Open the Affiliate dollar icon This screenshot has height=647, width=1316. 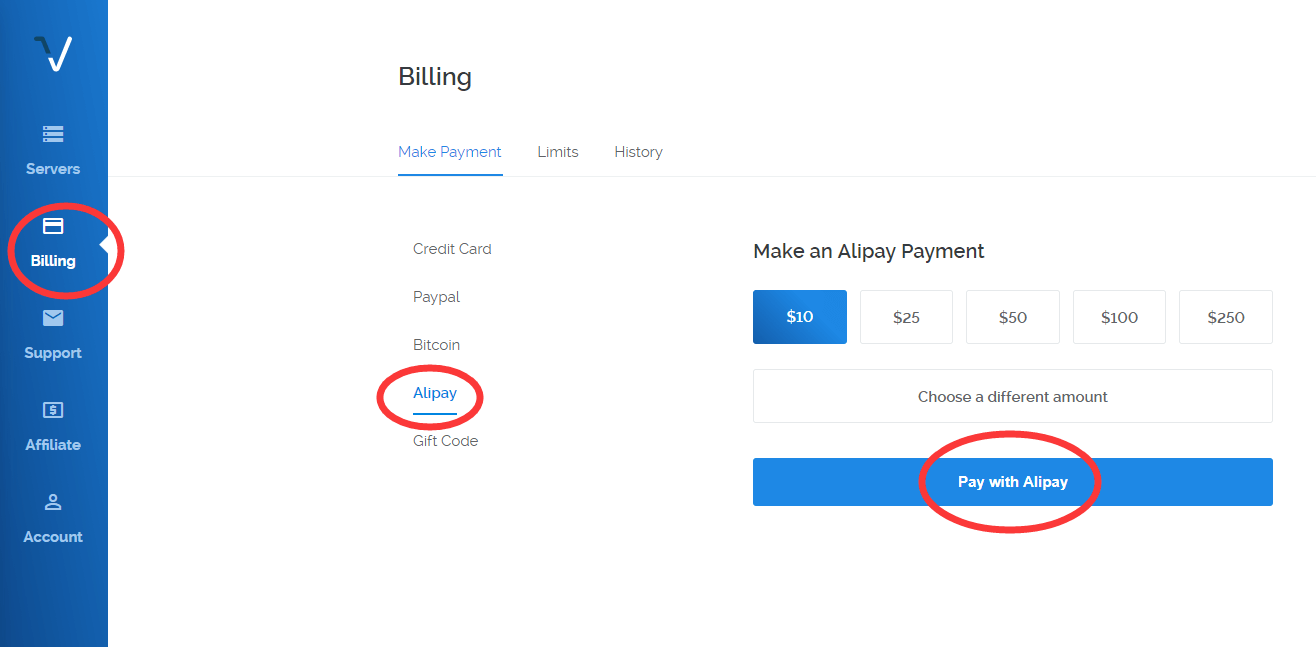(x=53, y=410)
